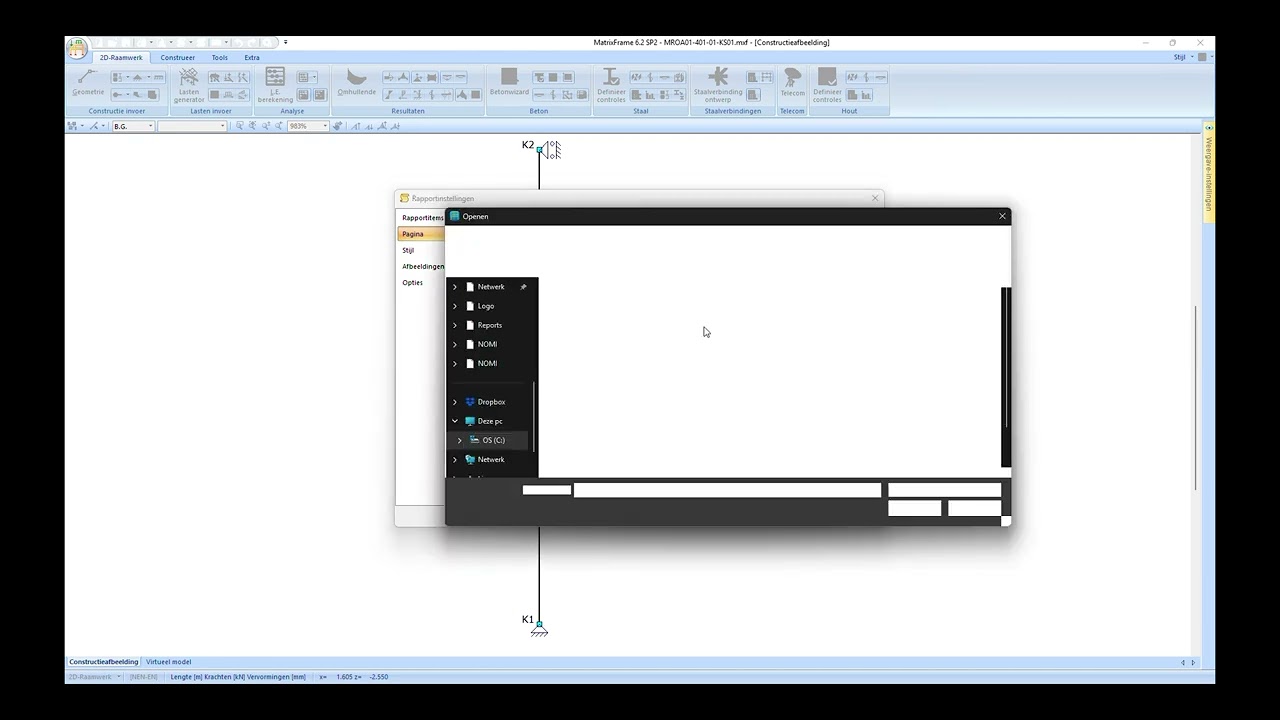
Task: Close the Rapportinstellingen window
Action: pos(875,198)
